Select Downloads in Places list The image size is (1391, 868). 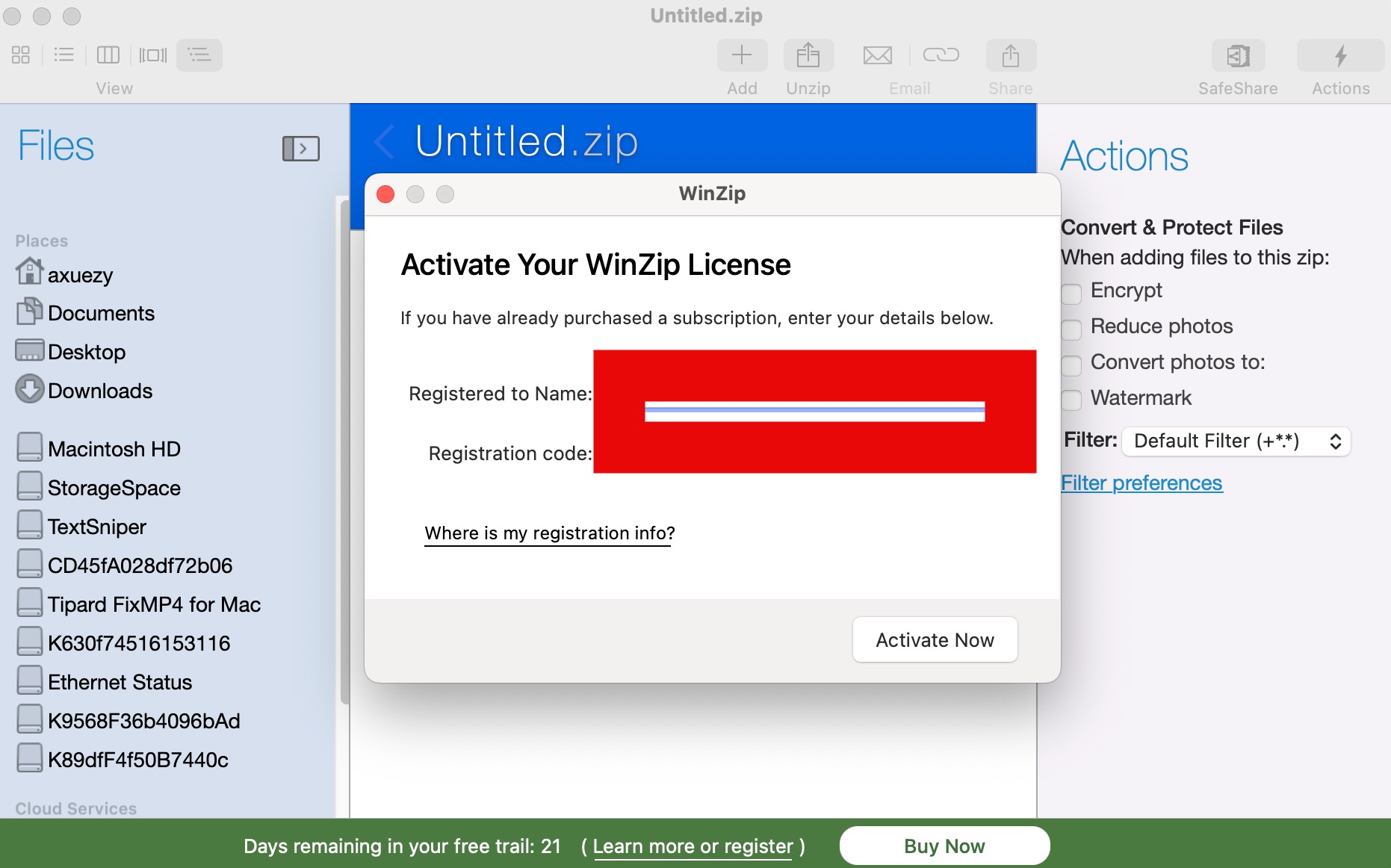pyautogui.click(x=99, y=391)
